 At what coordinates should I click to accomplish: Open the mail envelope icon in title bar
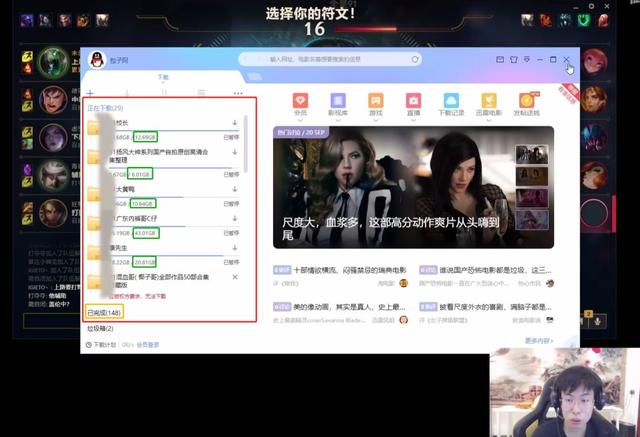[500, 60]
